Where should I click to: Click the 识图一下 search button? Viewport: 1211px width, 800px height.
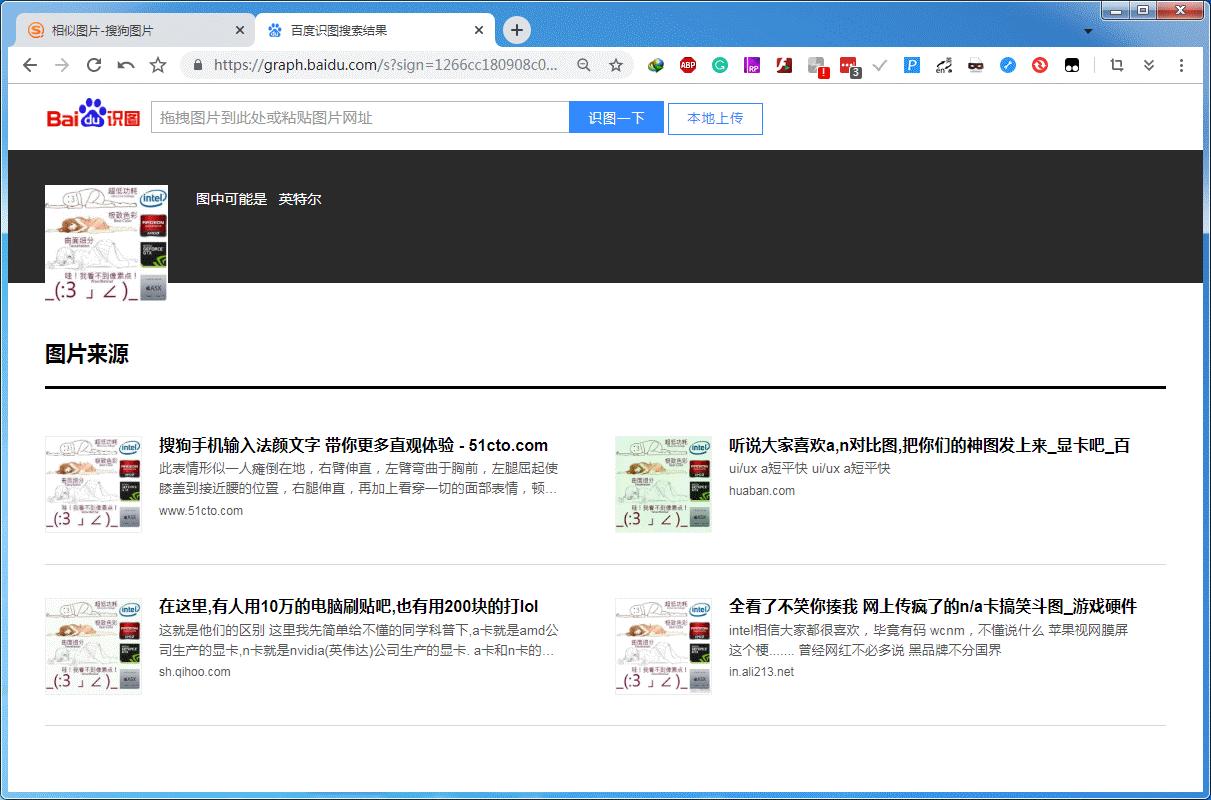pos(616,117)
